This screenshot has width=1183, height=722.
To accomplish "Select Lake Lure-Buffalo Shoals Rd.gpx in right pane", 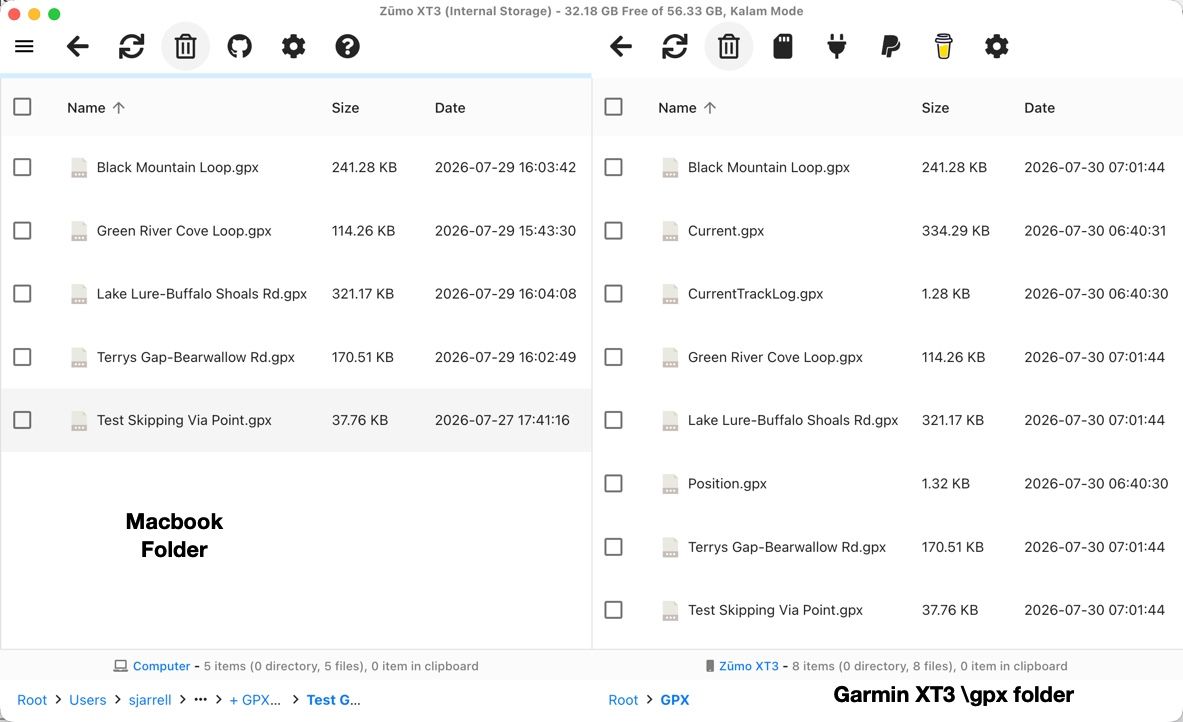I will 793,420.
